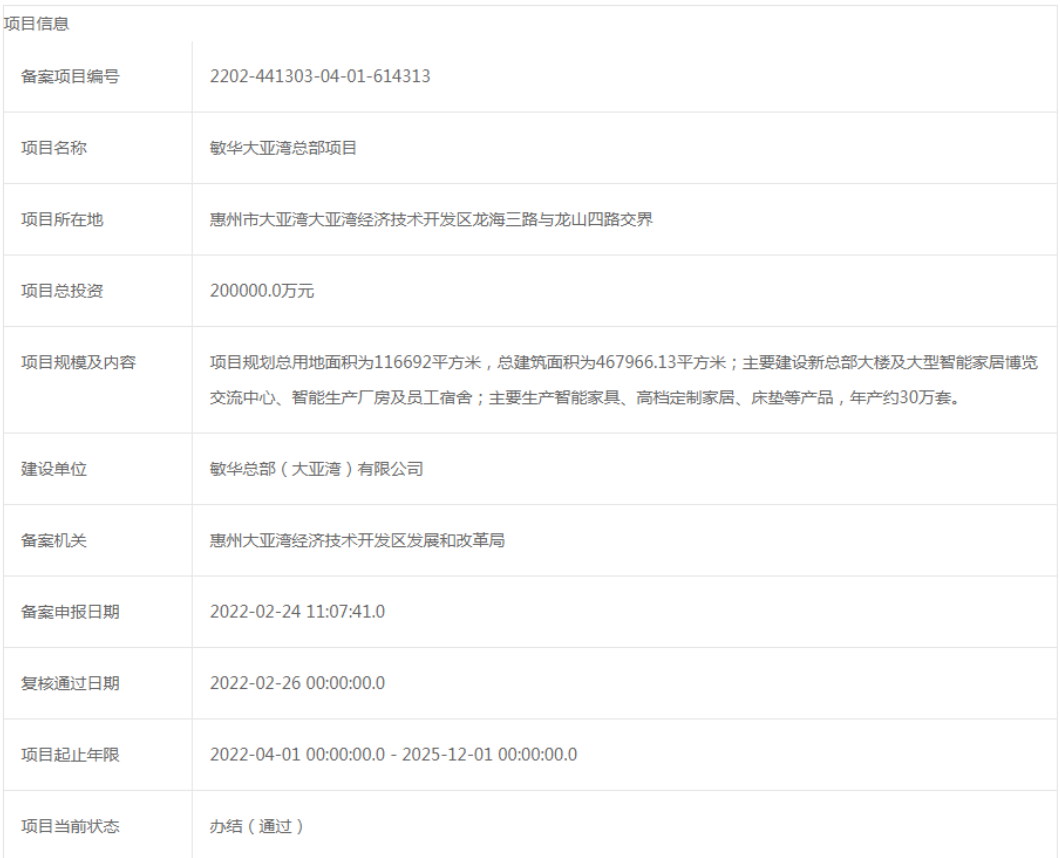
Task: Click the project name 敏华大亚湾总部项目
Action: (x=283, y=148)
